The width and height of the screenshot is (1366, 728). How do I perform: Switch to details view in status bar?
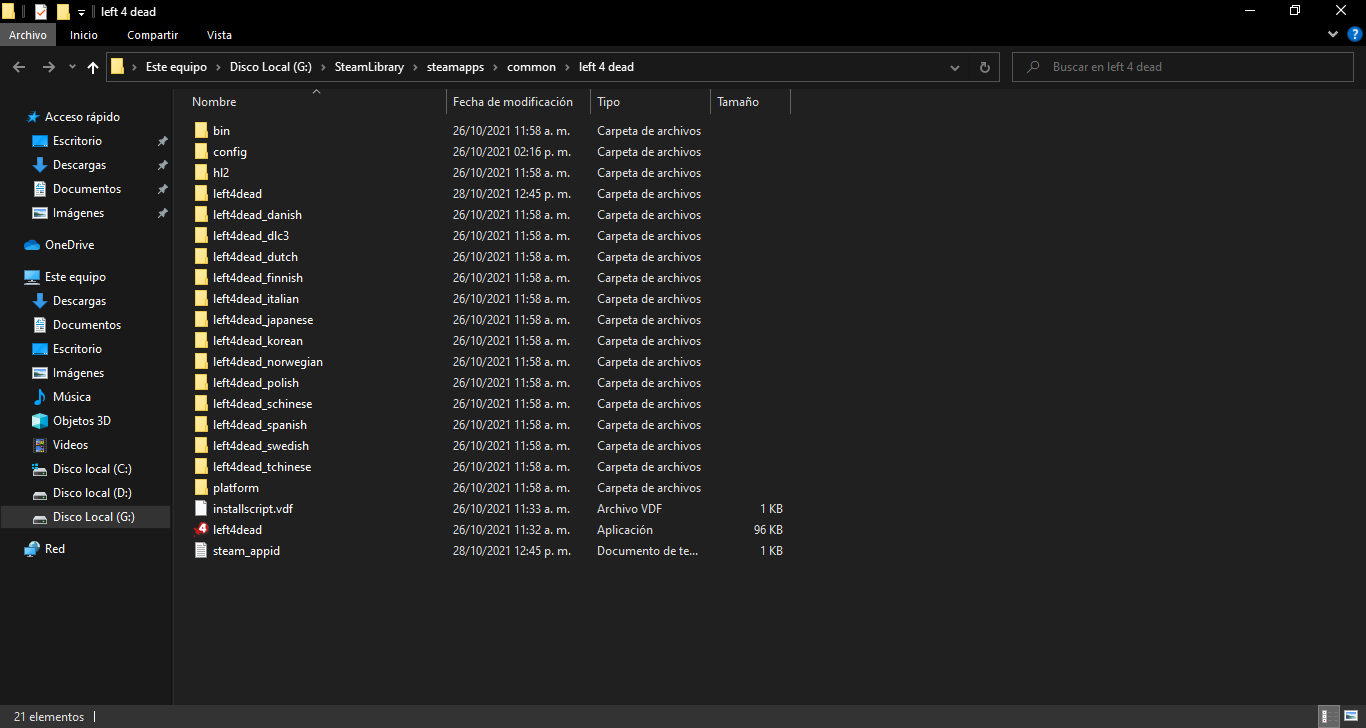(1326, 717)
